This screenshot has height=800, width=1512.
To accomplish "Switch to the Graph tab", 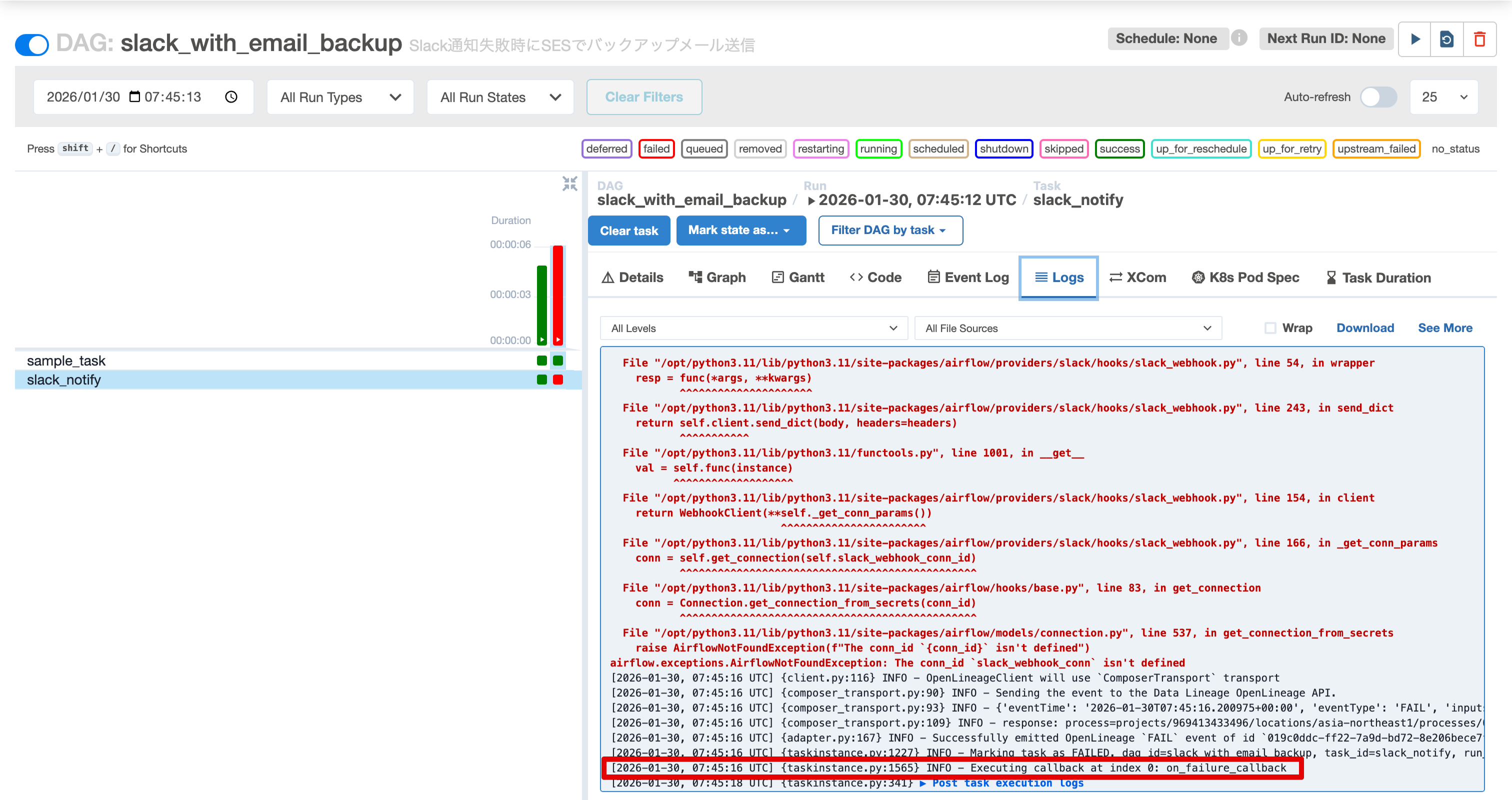I will (x=716, y=277).
